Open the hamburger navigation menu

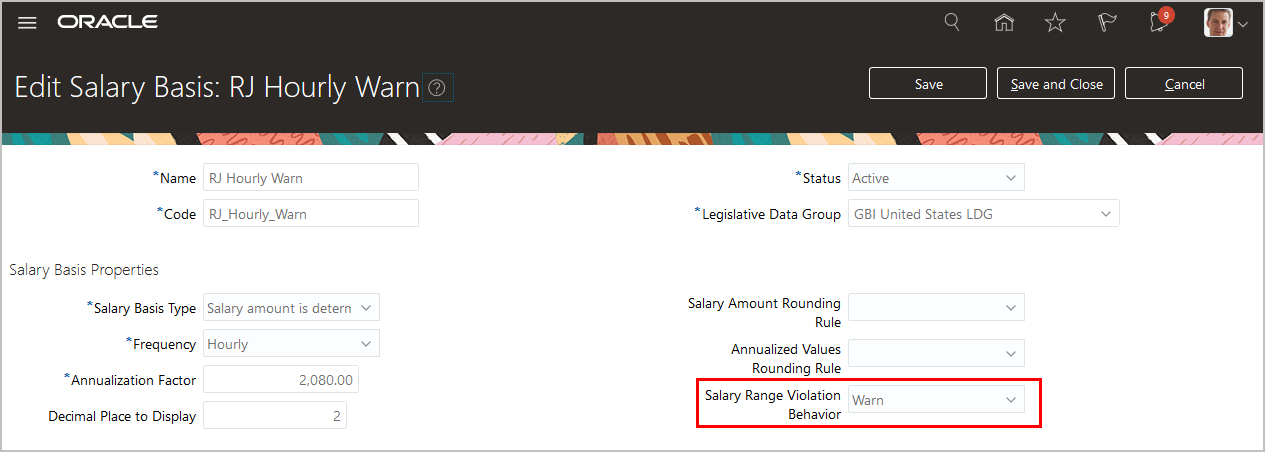click(27, 22)
